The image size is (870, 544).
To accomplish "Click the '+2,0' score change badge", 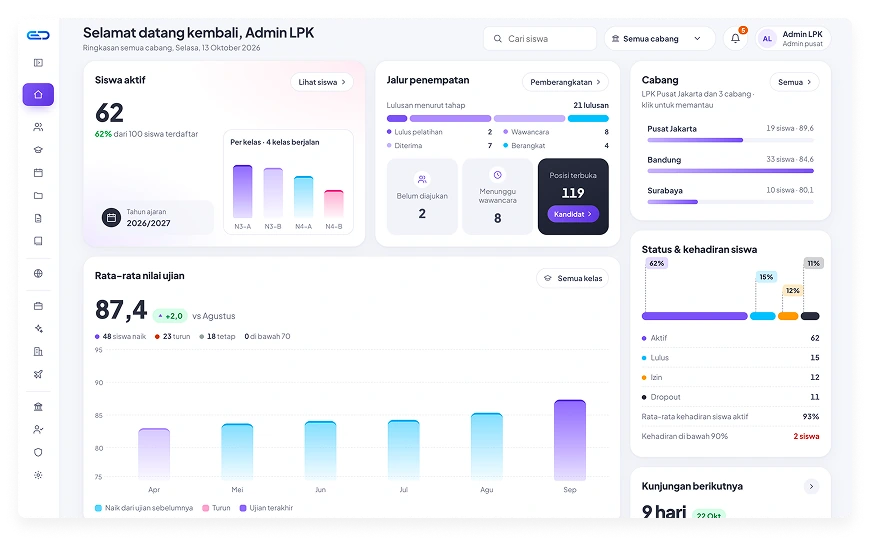I will point(170,316).
